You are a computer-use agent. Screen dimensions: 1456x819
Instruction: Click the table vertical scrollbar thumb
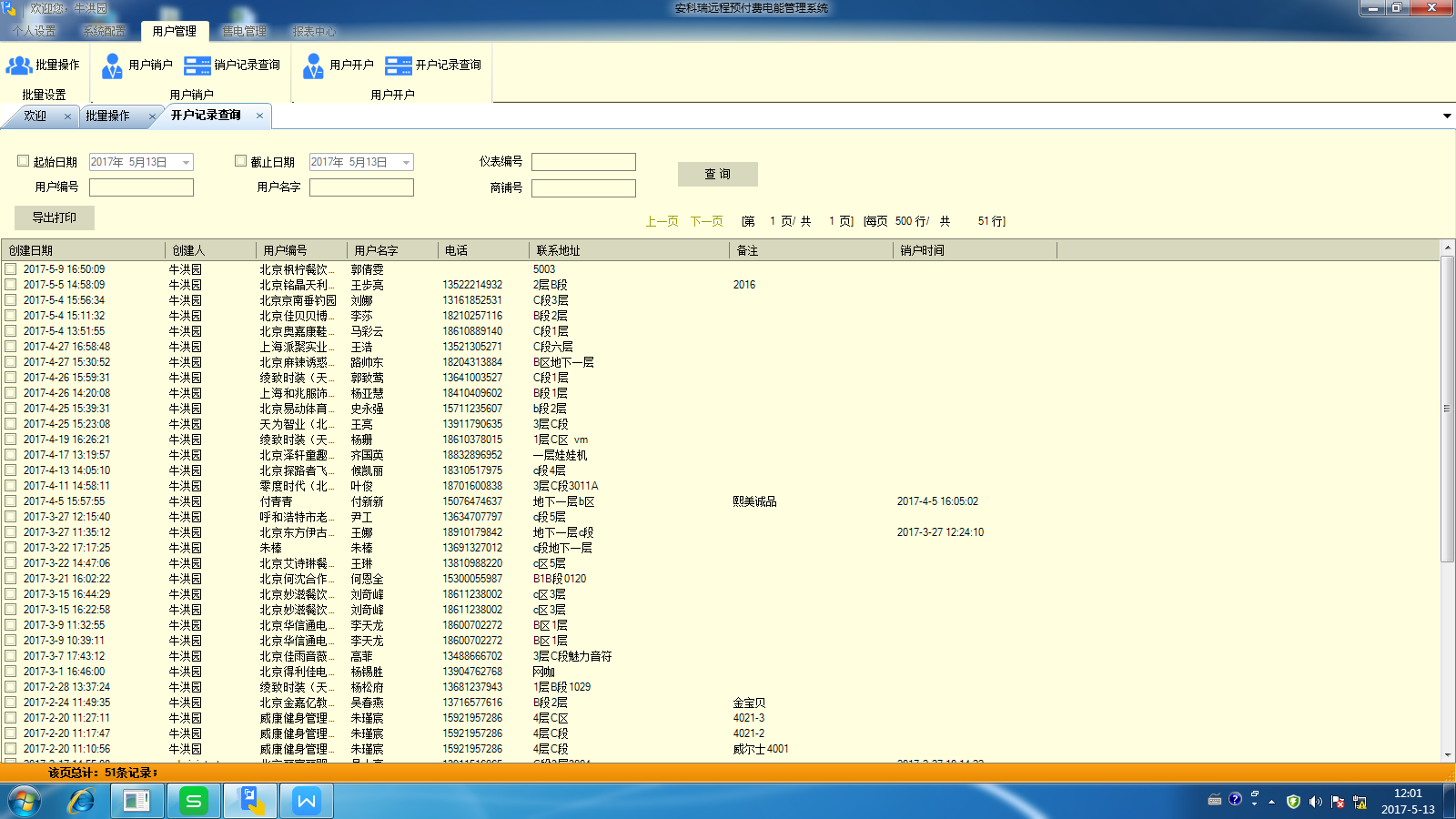1447,409
